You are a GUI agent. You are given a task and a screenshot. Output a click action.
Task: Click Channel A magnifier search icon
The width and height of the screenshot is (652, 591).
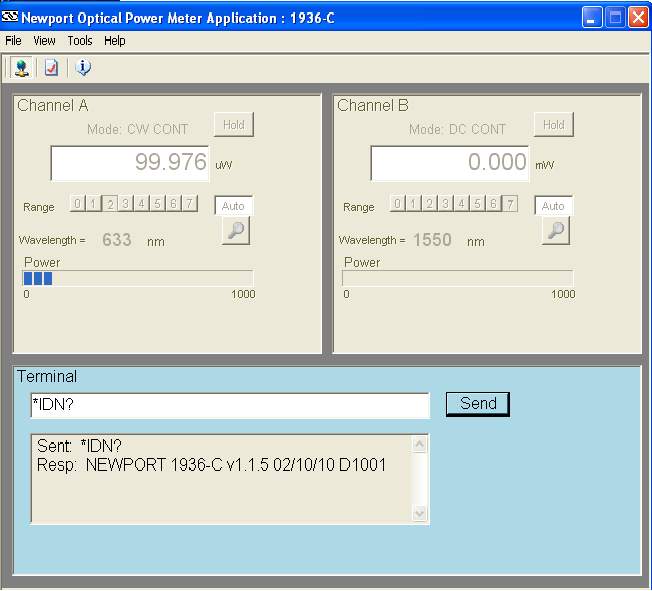[x=235, y=231]
